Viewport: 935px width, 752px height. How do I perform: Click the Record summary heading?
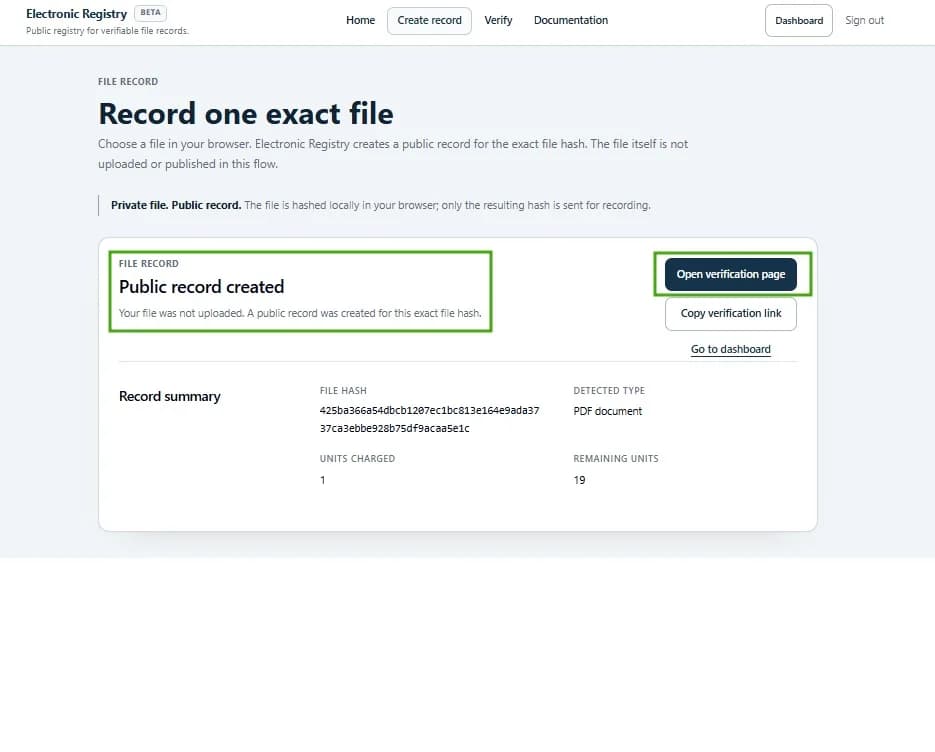169,397
